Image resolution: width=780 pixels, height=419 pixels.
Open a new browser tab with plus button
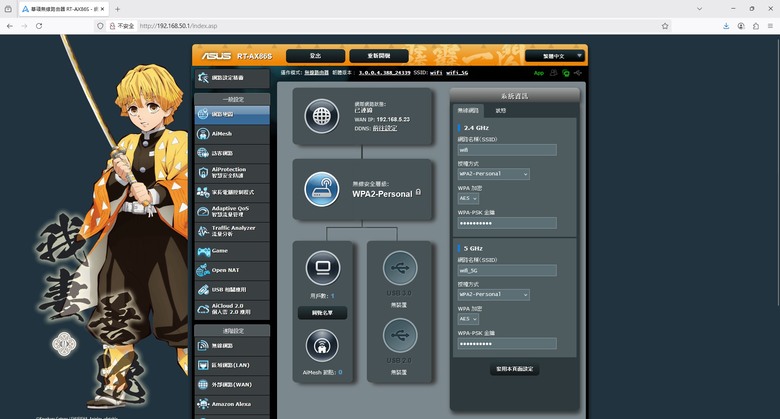tap(117, 9)
